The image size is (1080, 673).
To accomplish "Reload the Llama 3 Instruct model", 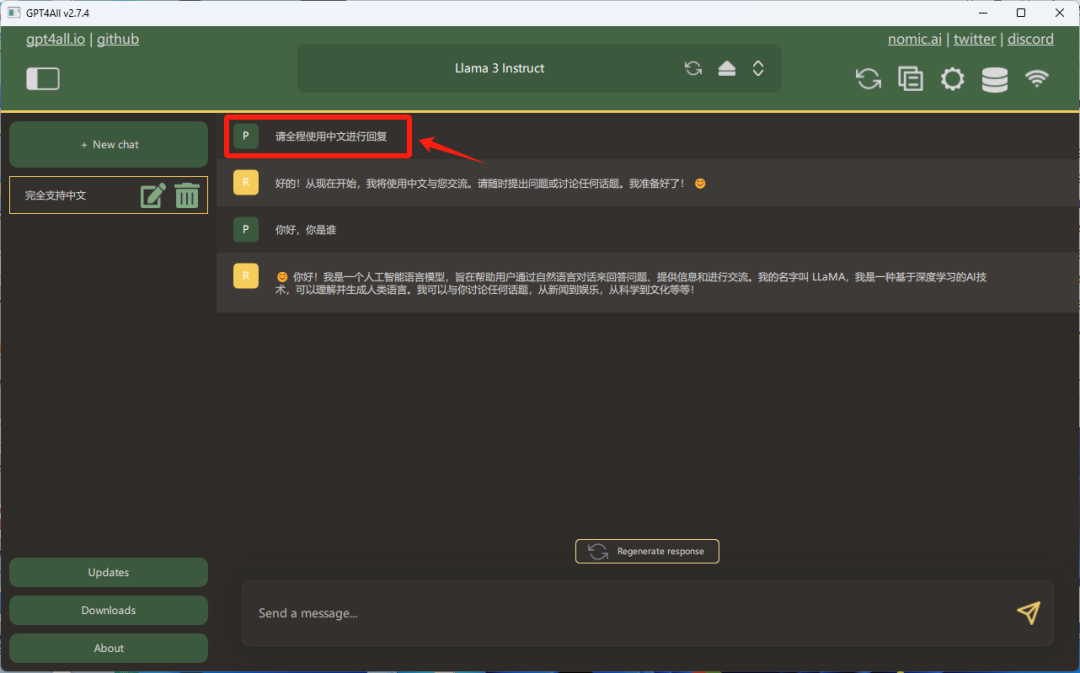I will pos(693,68).
